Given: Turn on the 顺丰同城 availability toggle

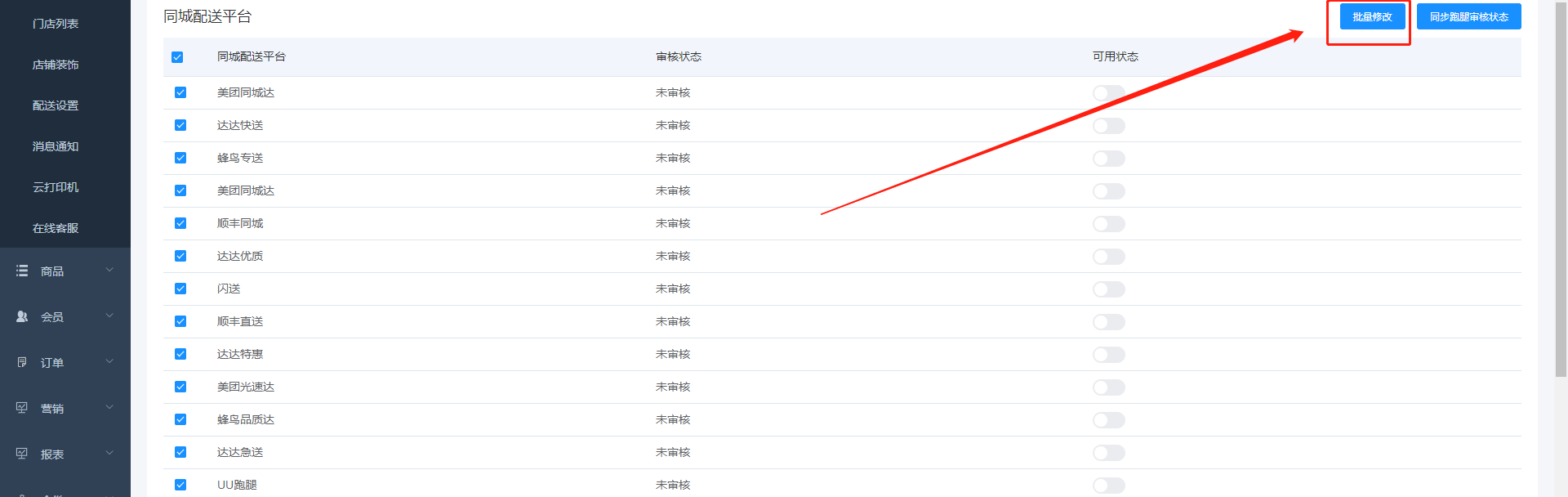Looking at the screenshot, I should pos(1108,224).
